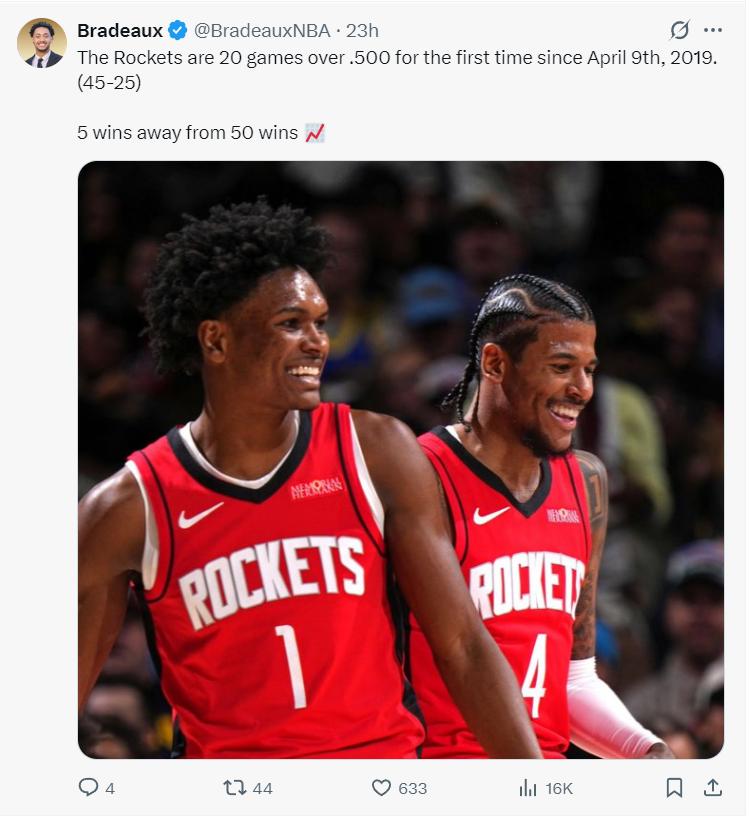Open Bradeaux's profile avatar picture
Screen dimensions: 749x816
pyautogui.click(x=42, y=43)
